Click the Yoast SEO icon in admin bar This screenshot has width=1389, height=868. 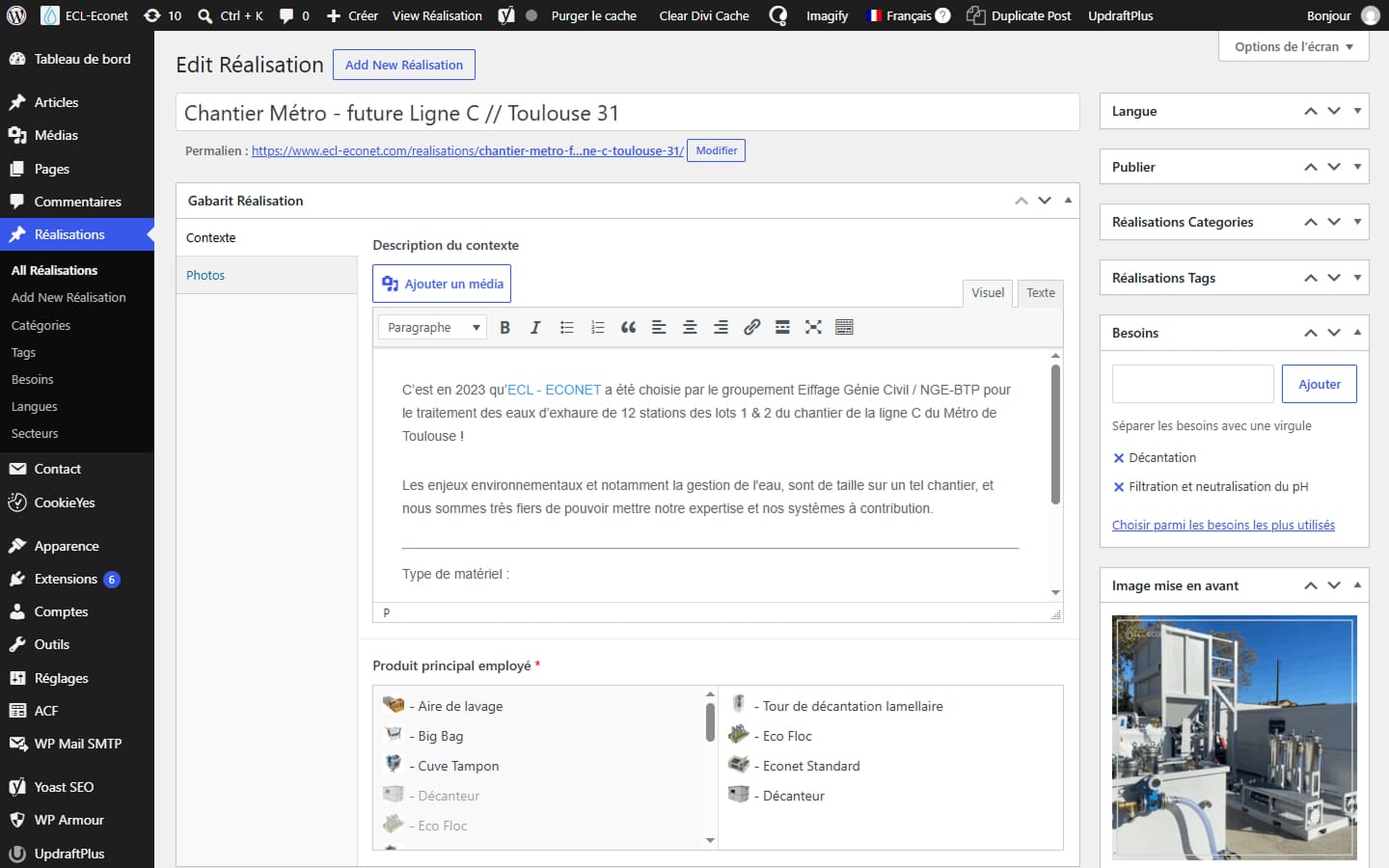click(505, 15)
